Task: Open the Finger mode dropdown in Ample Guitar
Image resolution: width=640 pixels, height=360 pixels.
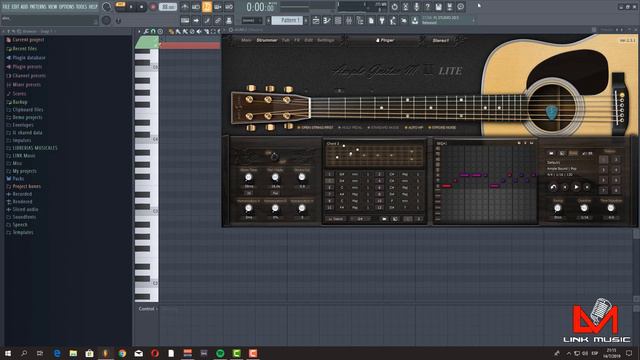Action: tap(384, 40)
